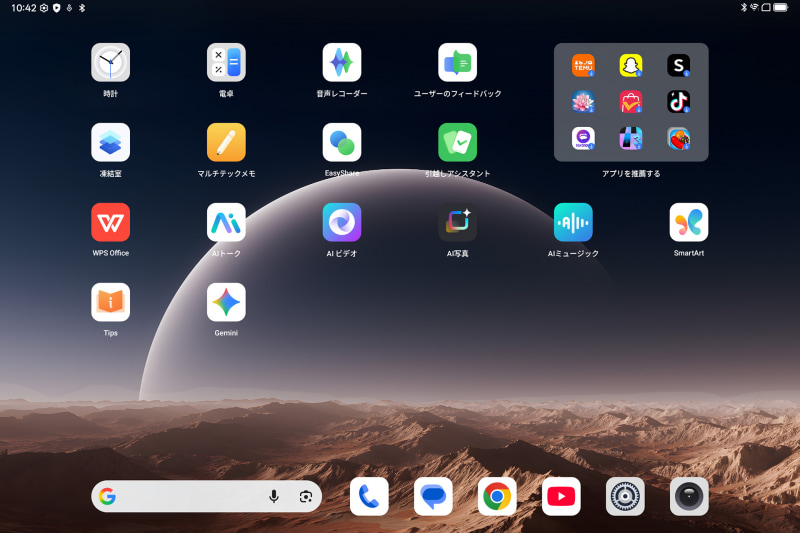Launch the AIトーク app
Viewport: 800px width, 533px height.
(226, 222)
